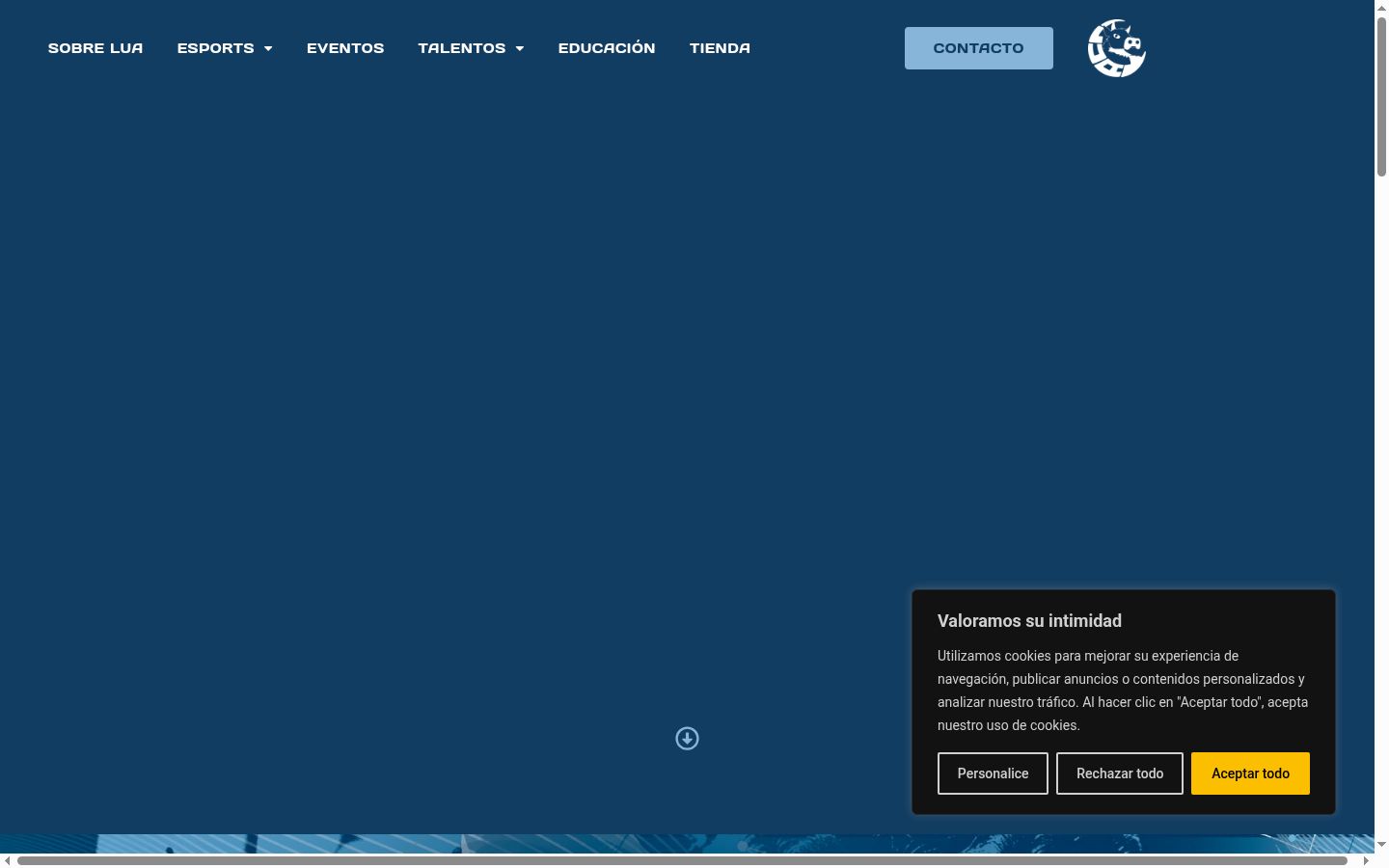Expand the Talentos dropdown arrow

[520, 48]
